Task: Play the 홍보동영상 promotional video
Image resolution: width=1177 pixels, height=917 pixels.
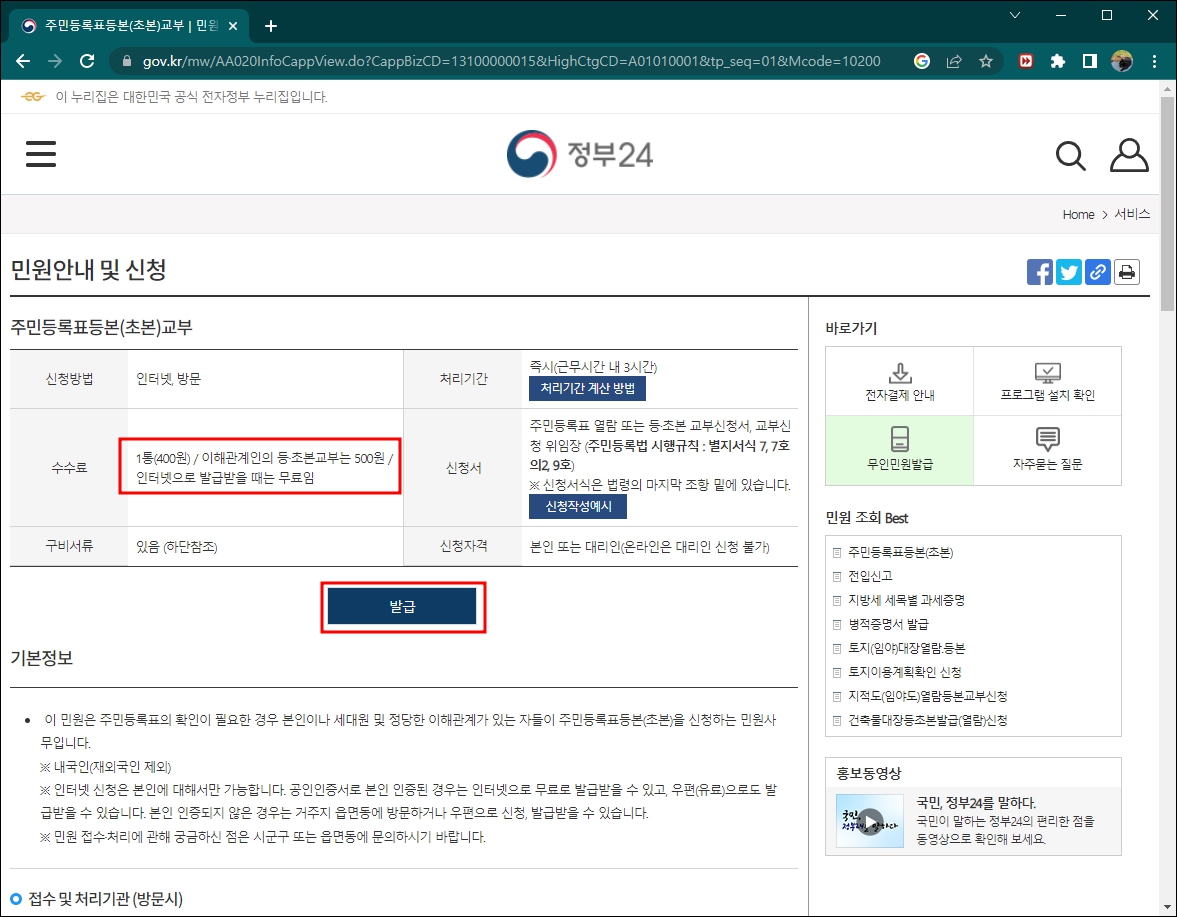Action: [x=868, y=821]
